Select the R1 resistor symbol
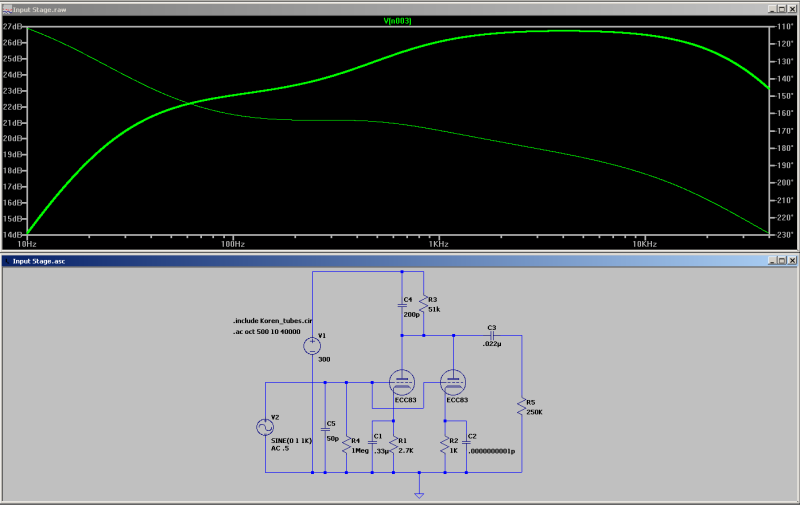Viewport: 800px width, 505px height. point(393,445)
